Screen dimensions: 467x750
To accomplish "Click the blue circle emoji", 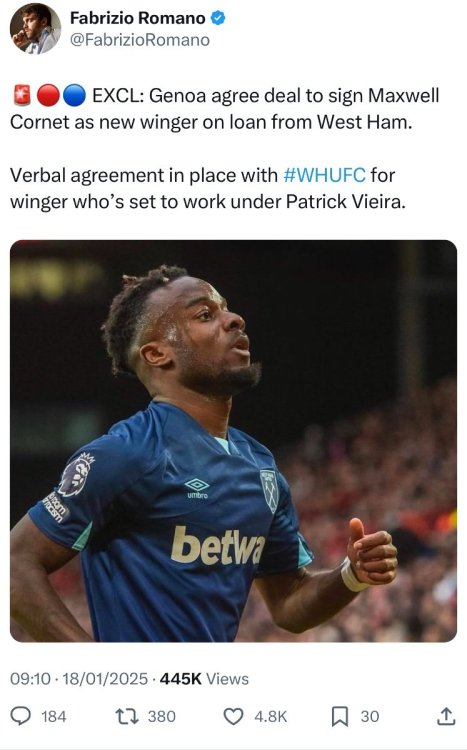I will (74, 95).
